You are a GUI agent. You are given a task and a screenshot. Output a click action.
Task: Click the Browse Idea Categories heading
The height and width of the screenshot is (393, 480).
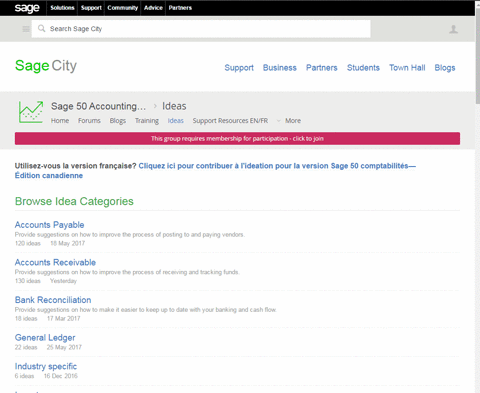[x=74, y=201]
